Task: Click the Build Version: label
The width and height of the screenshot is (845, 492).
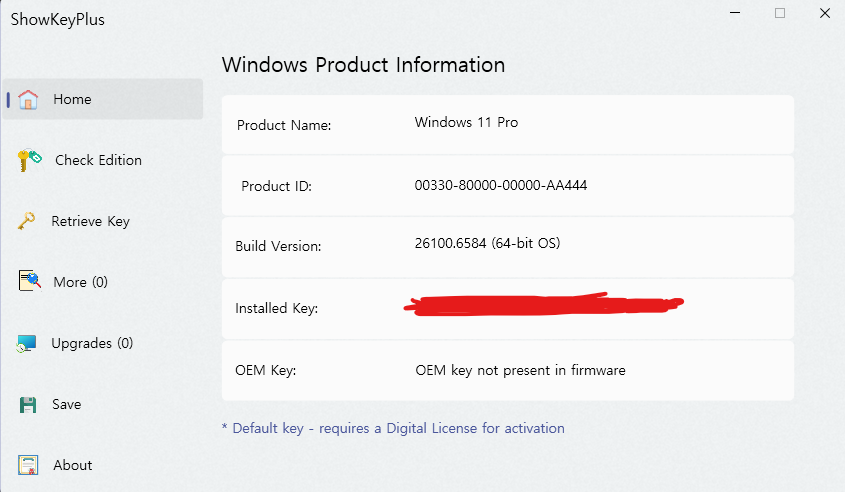Action: (278, 246)
